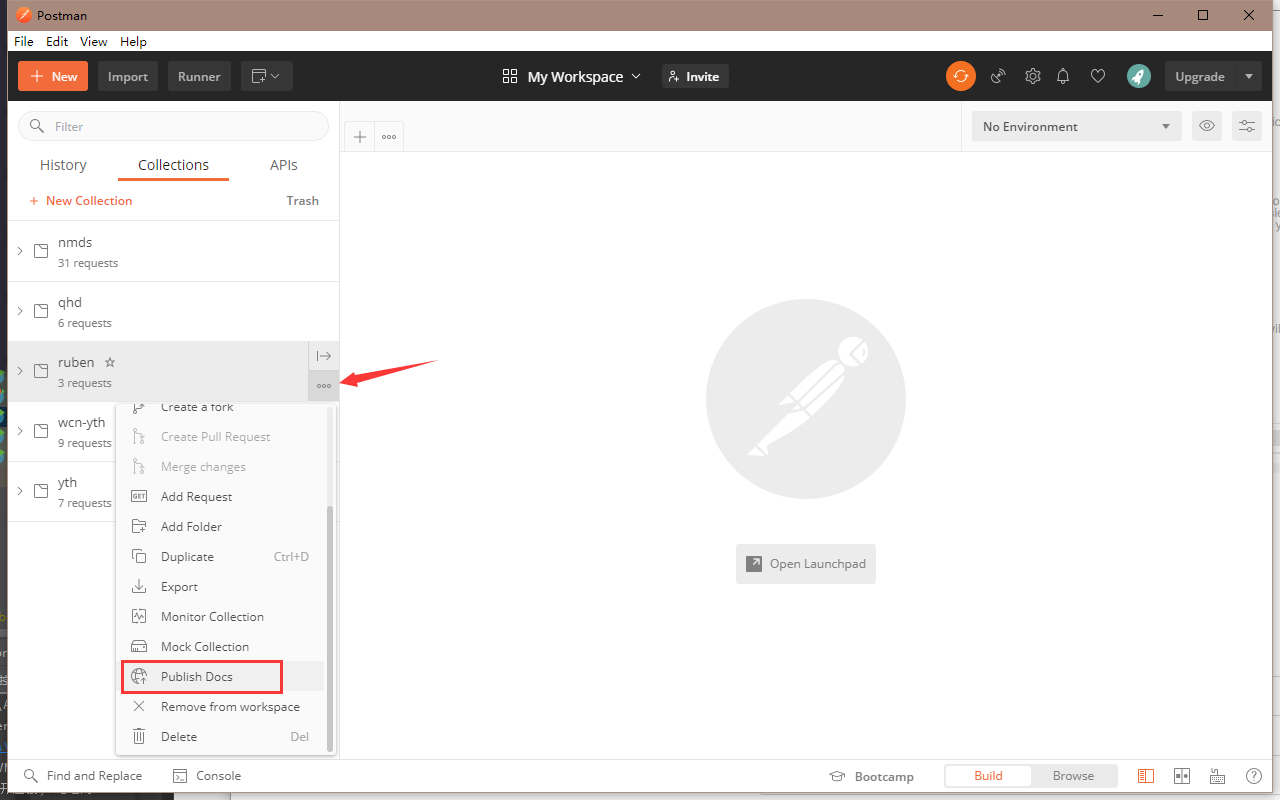Expand the yth collection chevron
The width and height of the screenshot is (1280, 800).
[20, 491]
